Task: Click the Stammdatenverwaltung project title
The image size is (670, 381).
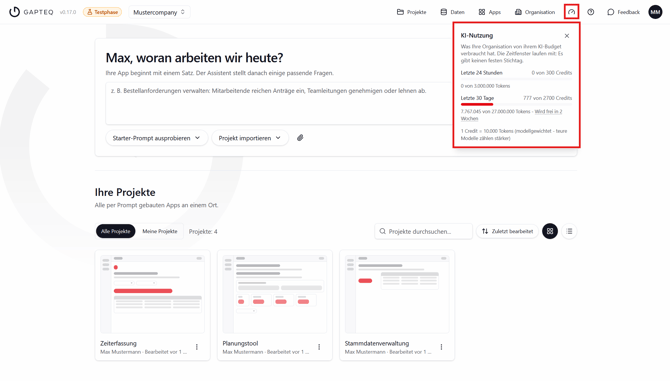Action: tap(377, 343)
